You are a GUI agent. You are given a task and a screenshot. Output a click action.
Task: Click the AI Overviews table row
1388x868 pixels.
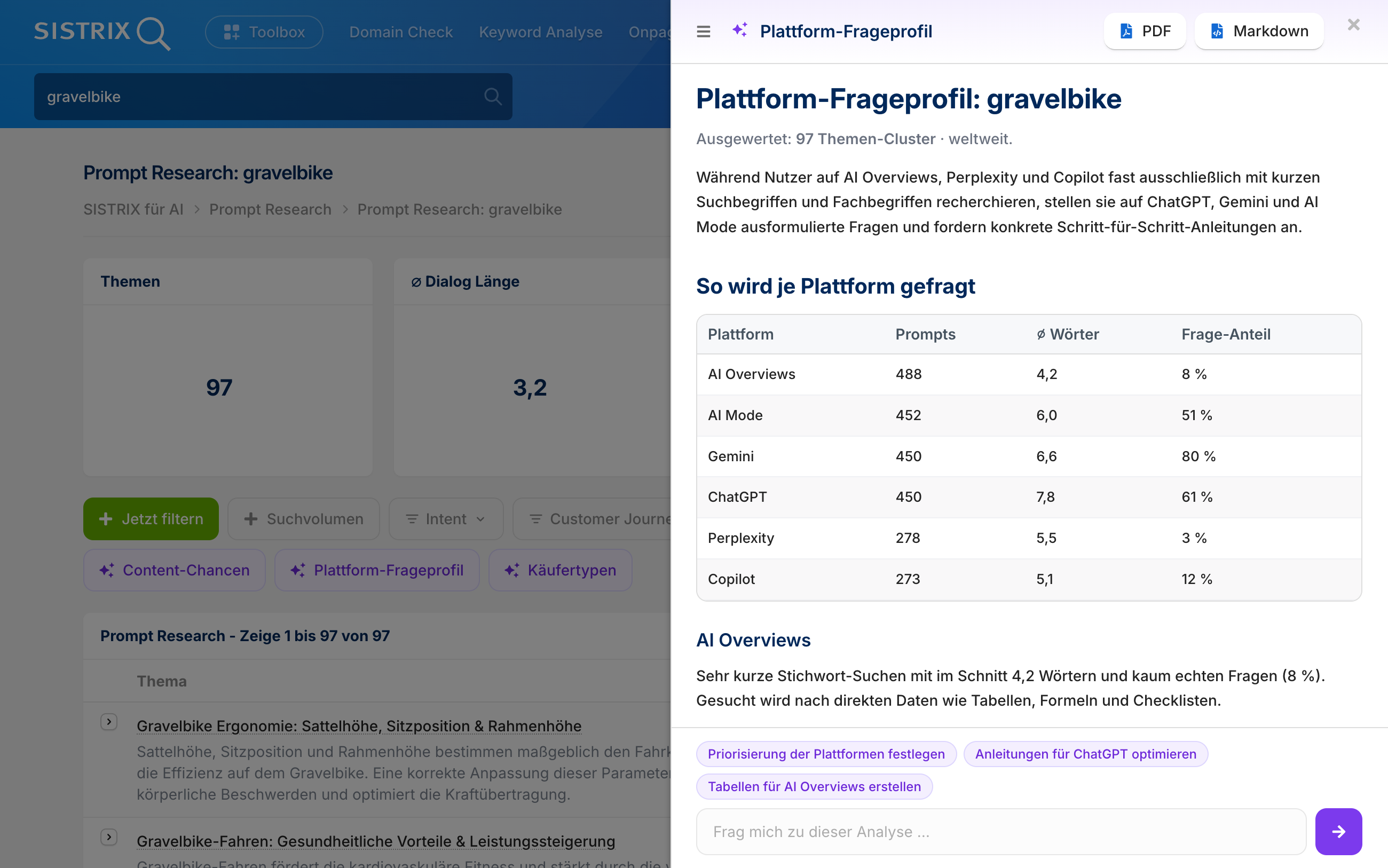pos(1029,374)
